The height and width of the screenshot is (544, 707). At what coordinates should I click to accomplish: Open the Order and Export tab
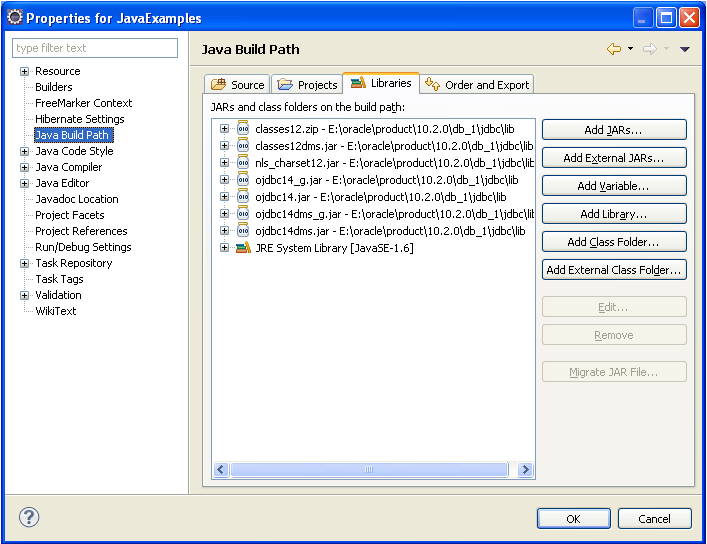click(477, 84)
